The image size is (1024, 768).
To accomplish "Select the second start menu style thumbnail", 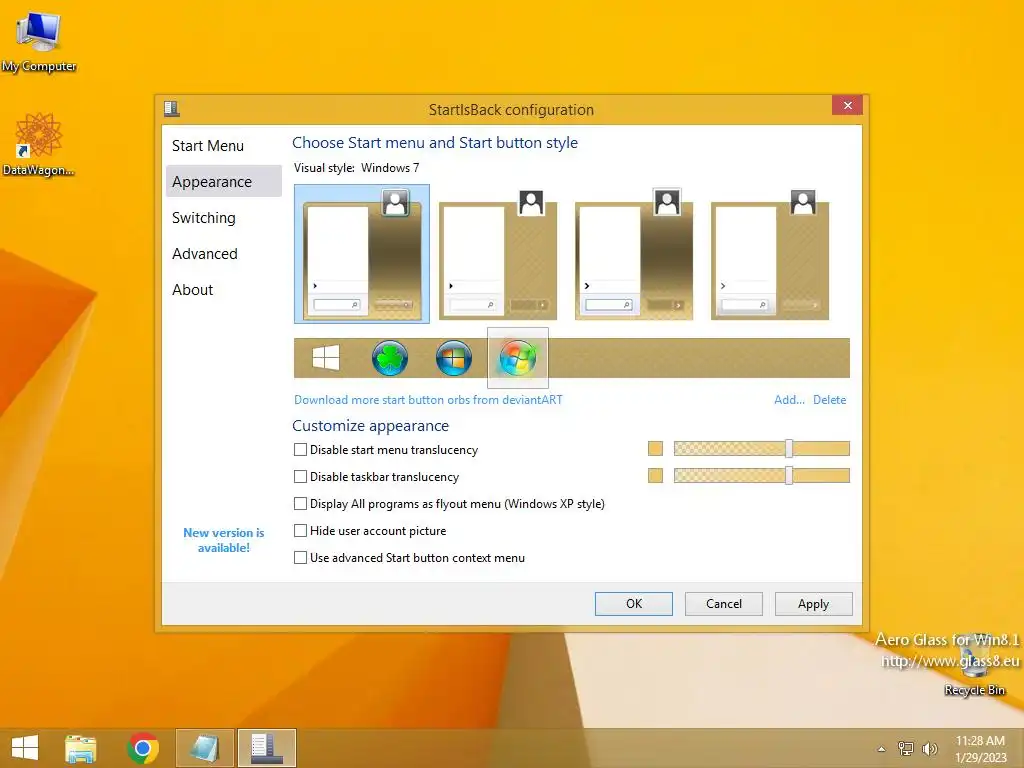I will 498,253.
